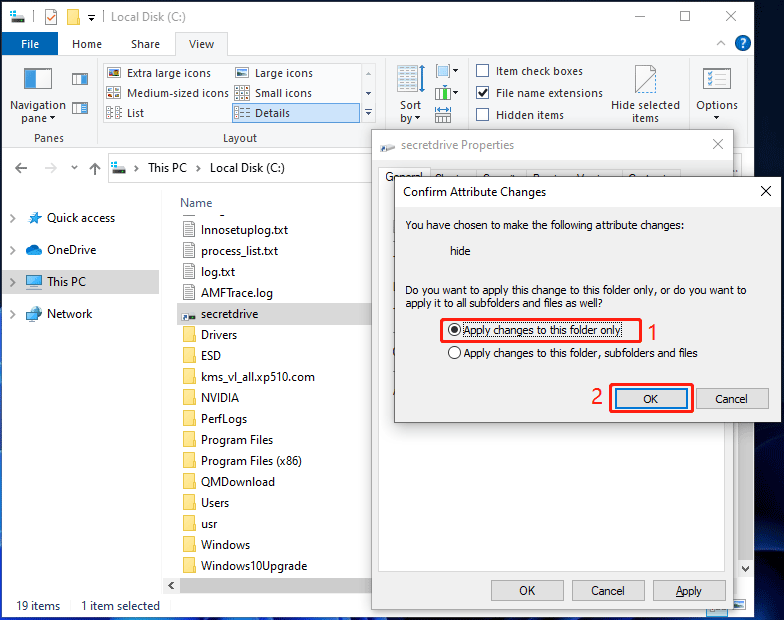The height and width of the screenshot is (620, 784).
Task: Enable Item check boxes
Action: 483,71
